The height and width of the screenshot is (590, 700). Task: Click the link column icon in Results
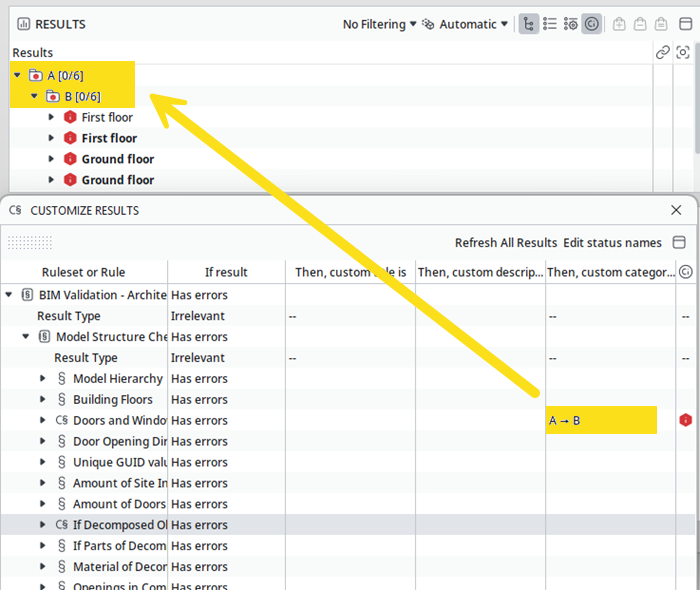click(662, 53)
